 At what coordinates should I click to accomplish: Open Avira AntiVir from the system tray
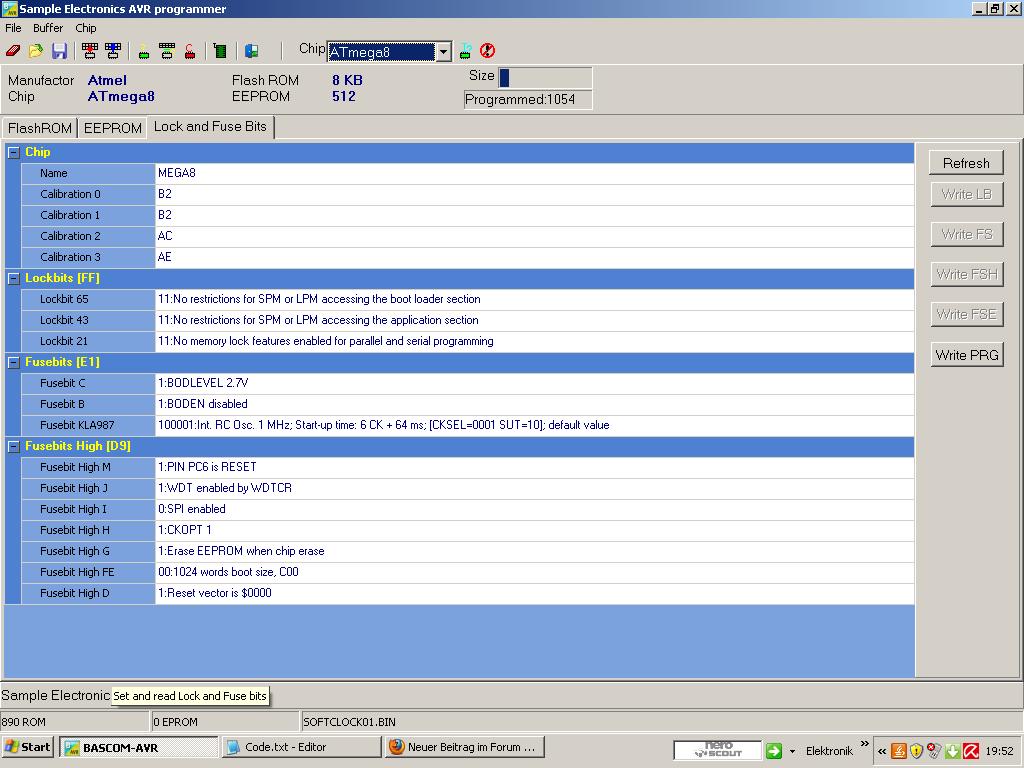tap(971, 750)
